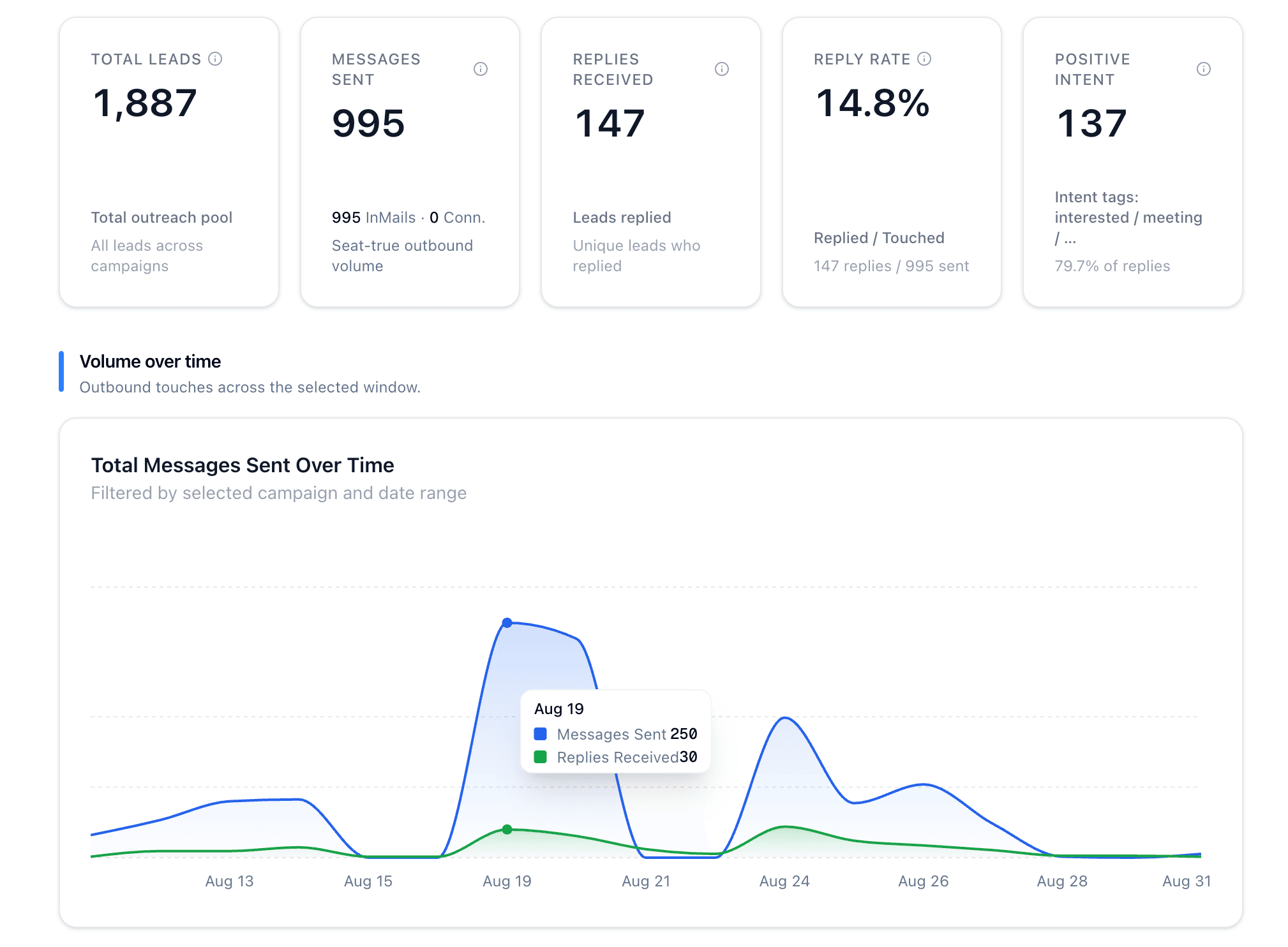1288x947 pixels.
Task: Open the Messages Sent info icon
Action: click(x=481, y=69)
